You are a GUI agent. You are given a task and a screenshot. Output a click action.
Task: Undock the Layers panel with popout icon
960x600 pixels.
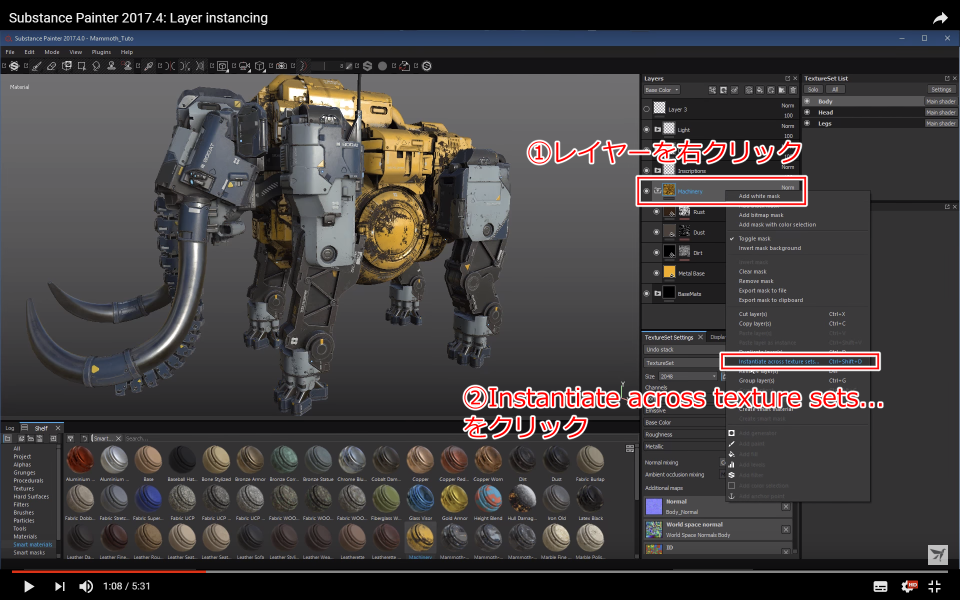click(x=787, y=78)
